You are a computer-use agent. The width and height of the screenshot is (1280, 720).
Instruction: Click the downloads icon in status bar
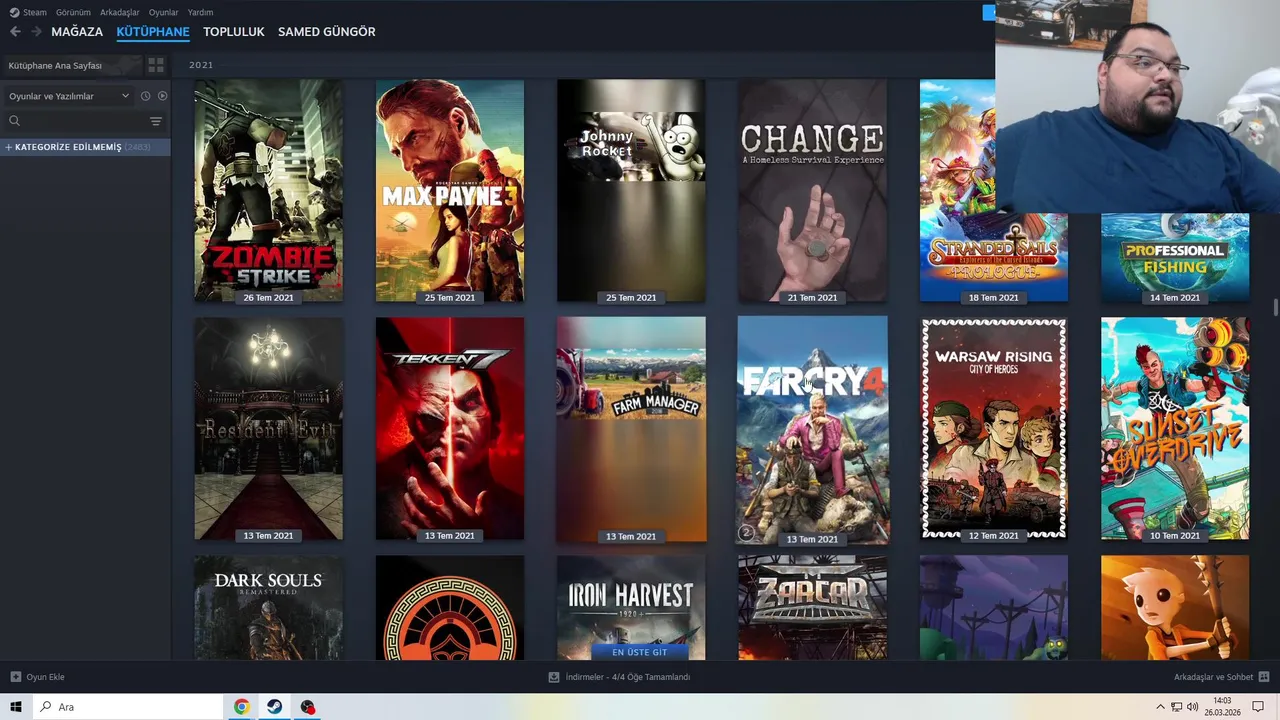click(554, 677)
